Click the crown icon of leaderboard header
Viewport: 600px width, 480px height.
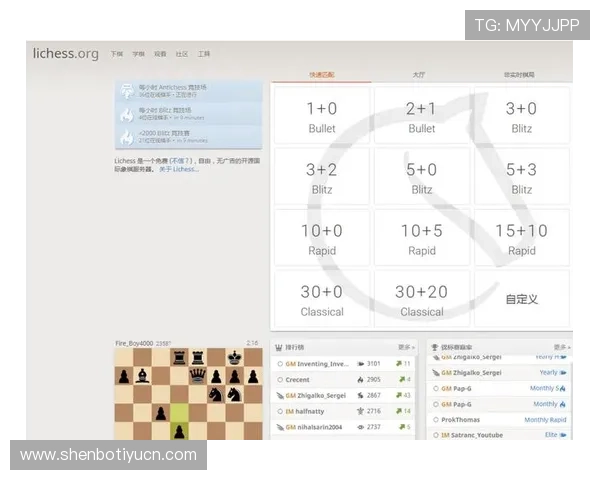point(279,348)
